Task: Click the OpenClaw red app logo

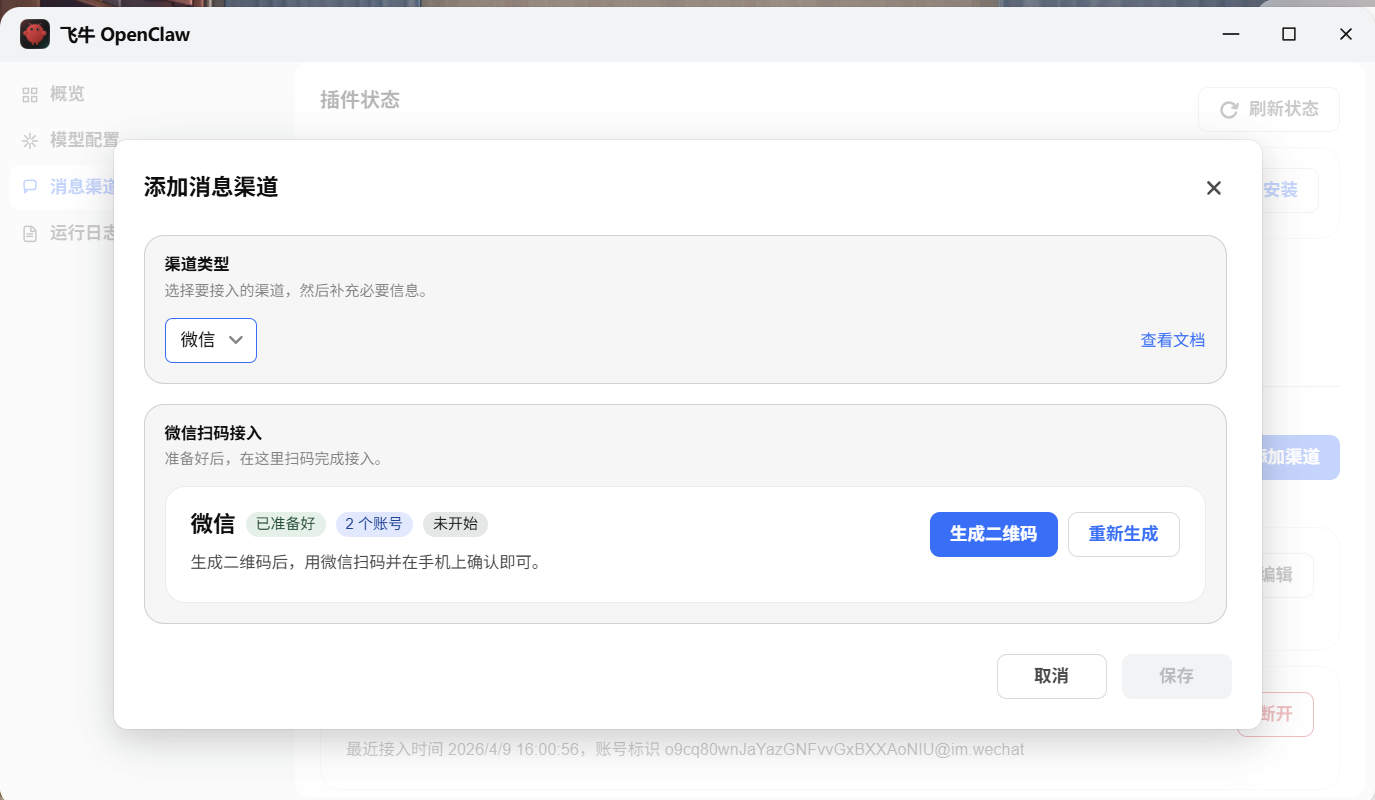Action: point(35,35)
